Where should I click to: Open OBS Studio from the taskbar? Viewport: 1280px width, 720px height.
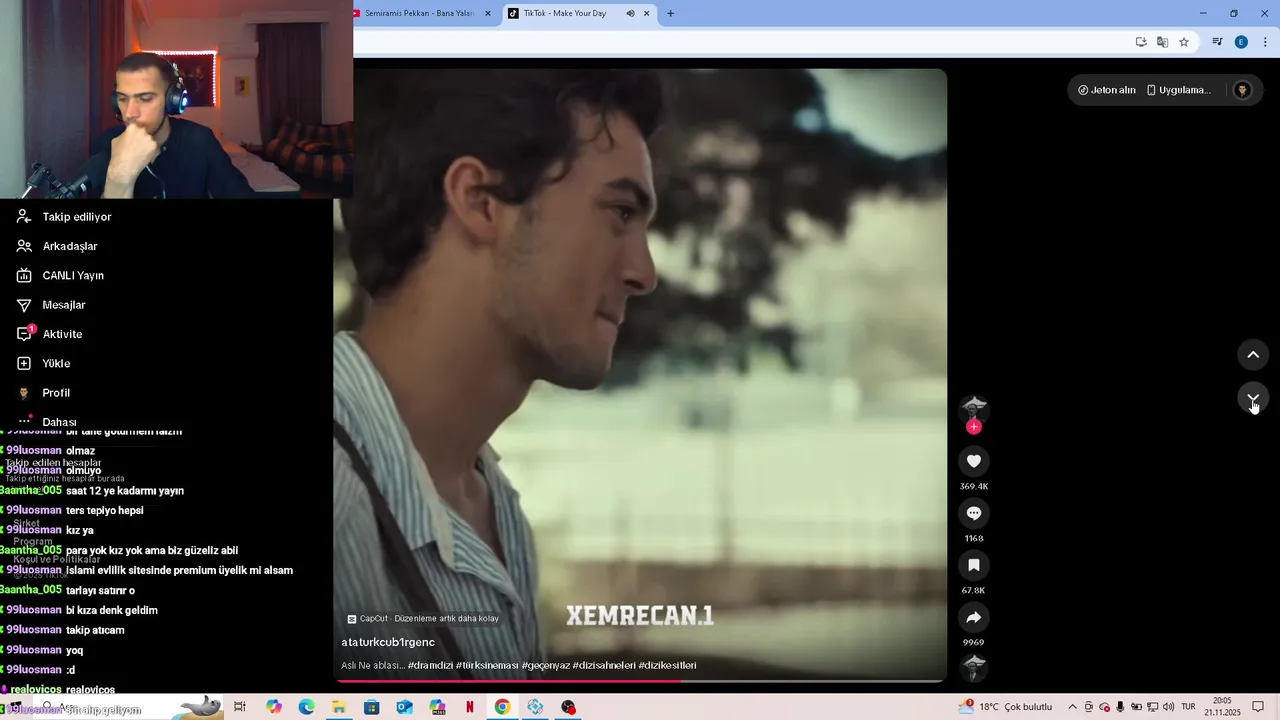(x=568, y=707)
